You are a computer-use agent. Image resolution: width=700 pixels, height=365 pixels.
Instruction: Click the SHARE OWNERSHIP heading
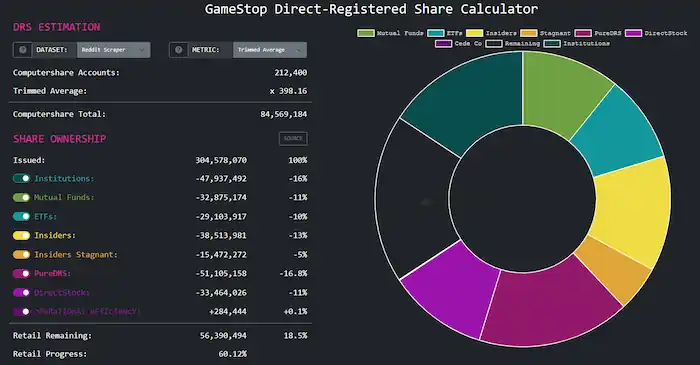59,139
